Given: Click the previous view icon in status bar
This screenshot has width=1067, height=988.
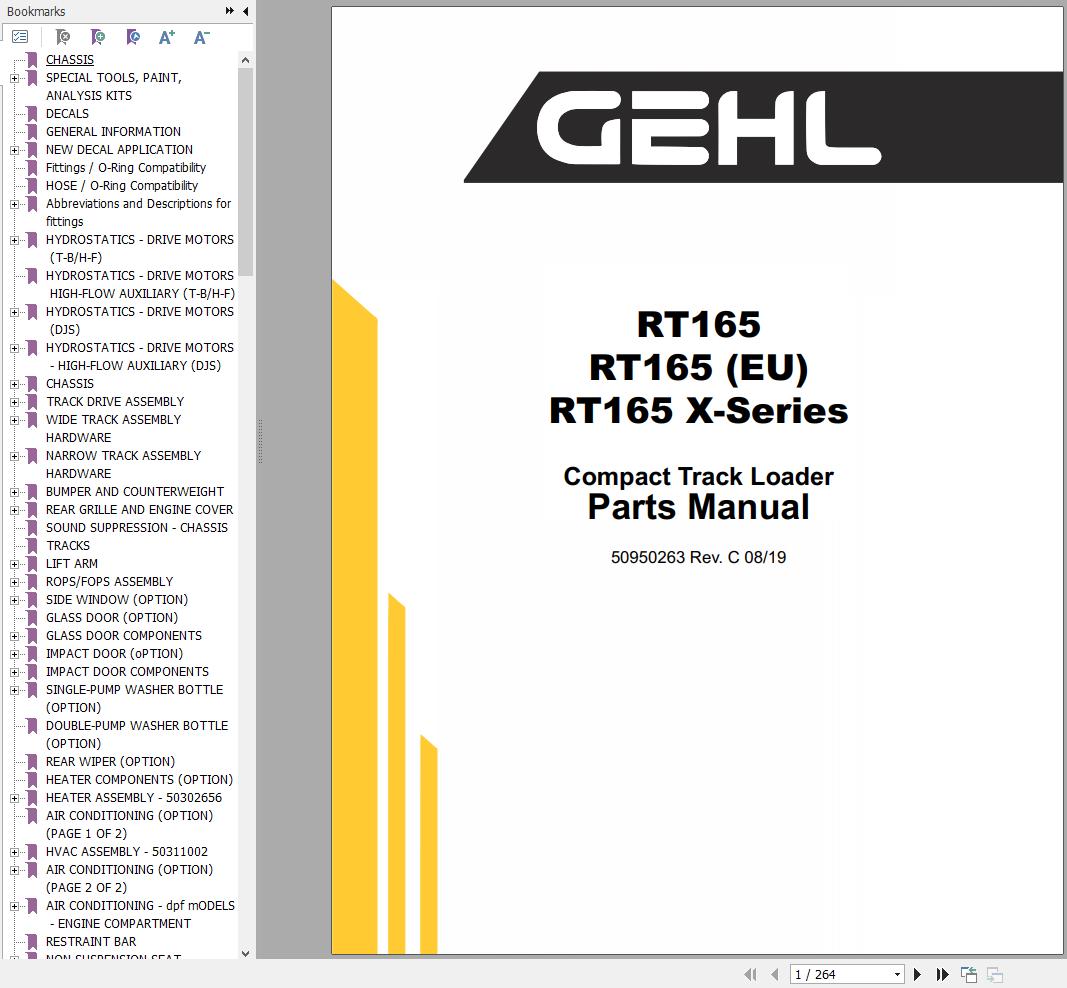Looking at the screenshot, I should [x=969, y=974].
